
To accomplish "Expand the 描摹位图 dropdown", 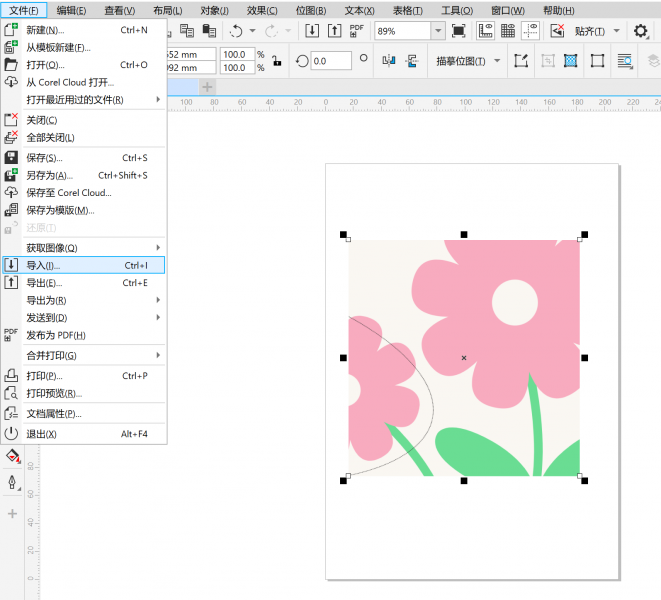I will tap(497, 61).
